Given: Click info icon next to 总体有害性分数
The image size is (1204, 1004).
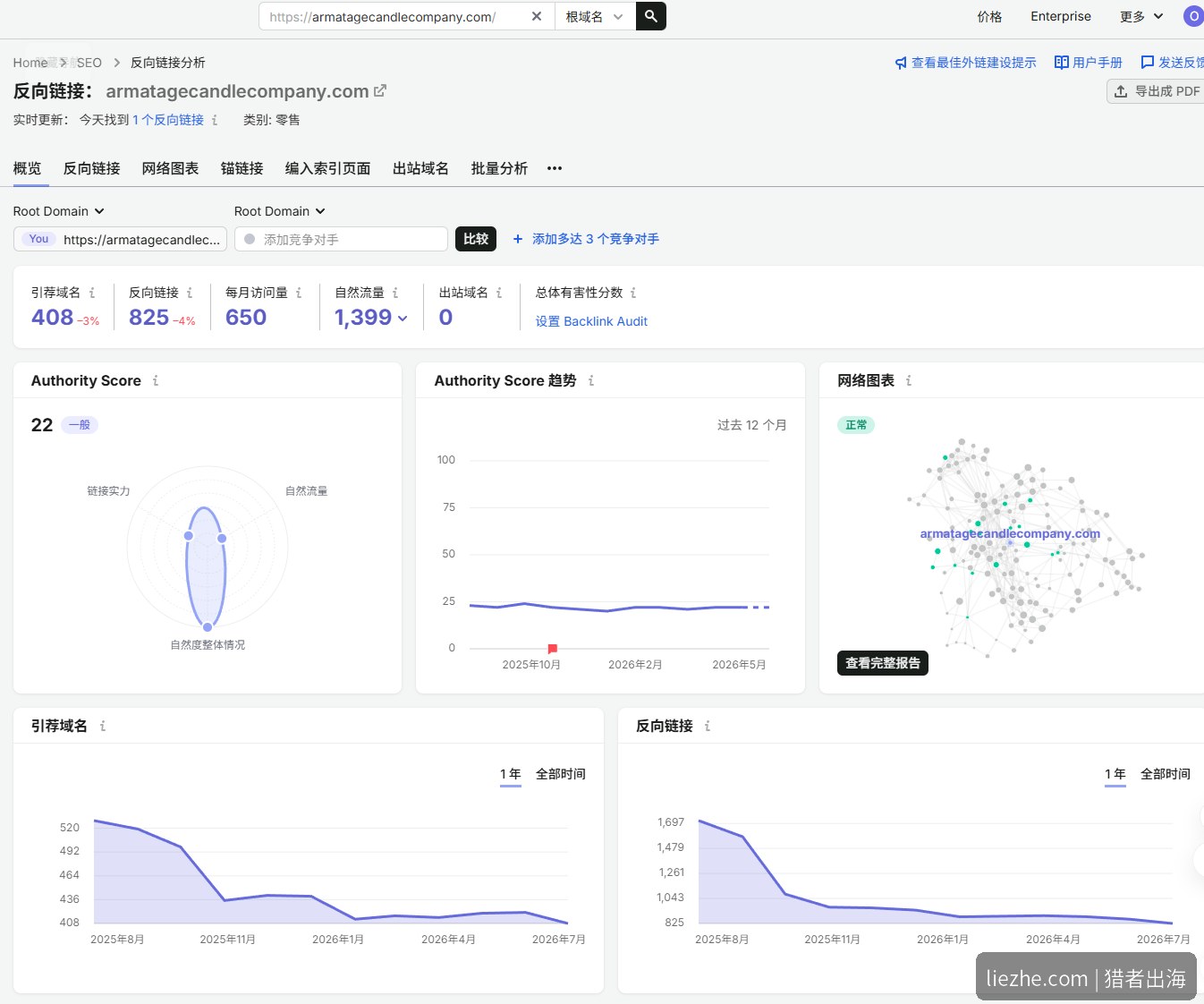Looking at the screenshot, I should 633,293.
